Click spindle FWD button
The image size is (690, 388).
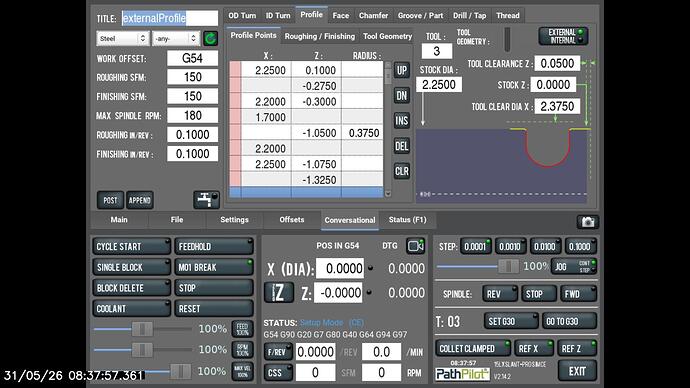pos(578,294)
